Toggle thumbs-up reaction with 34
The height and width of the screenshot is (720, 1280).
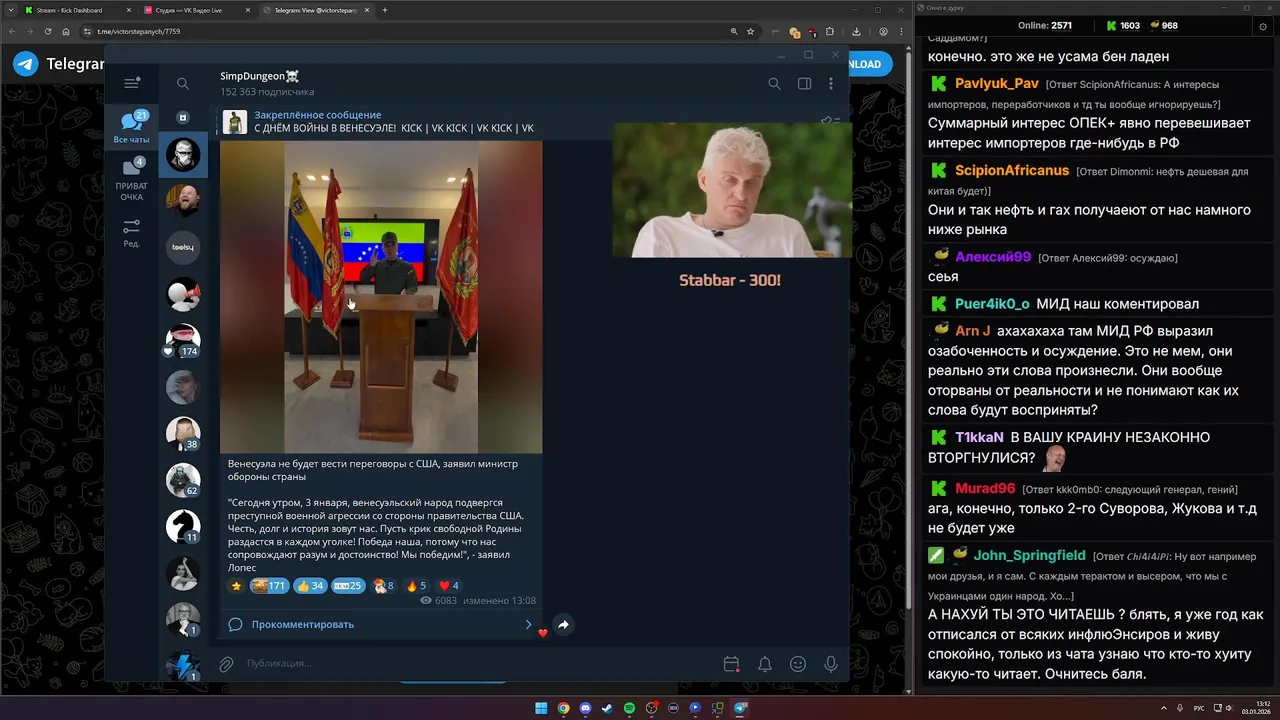(311, 586)
